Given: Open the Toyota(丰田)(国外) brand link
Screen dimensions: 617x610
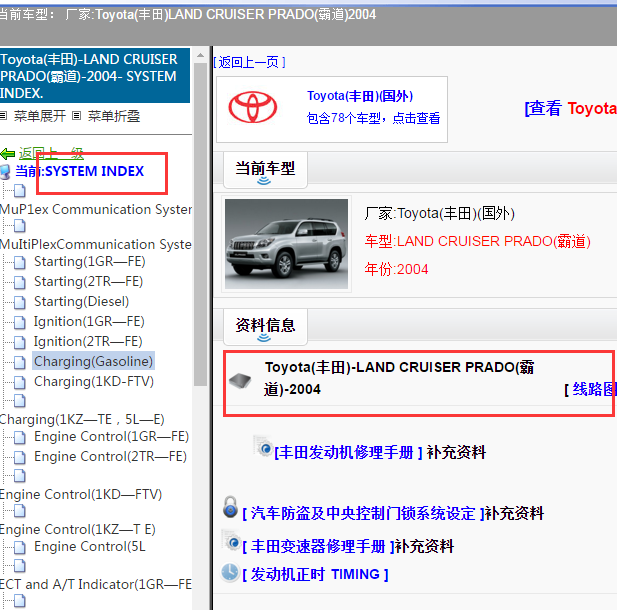Looking at the screenshot, I should click(x=360, y=96).
